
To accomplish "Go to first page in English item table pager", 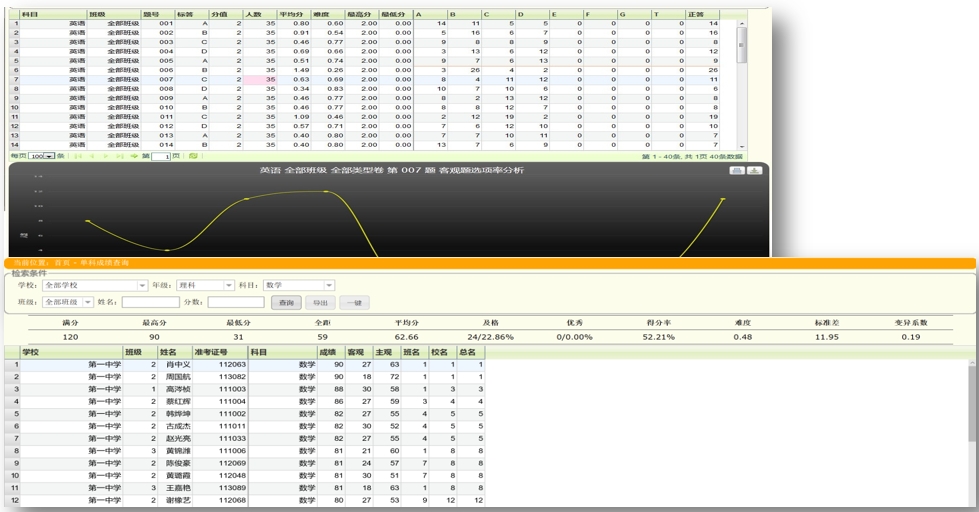I will point(79,156).
